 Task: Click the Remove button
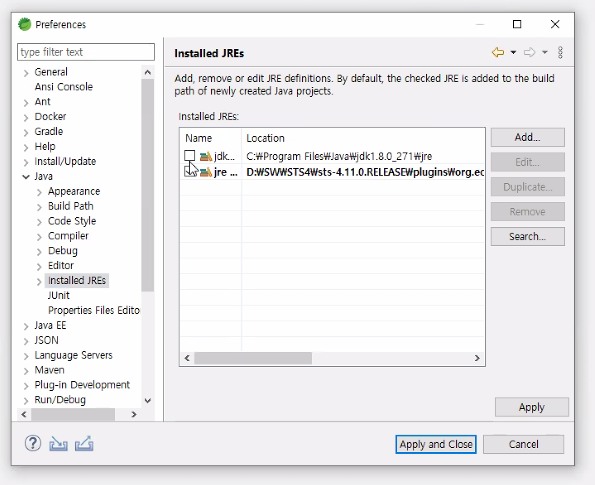527,211
